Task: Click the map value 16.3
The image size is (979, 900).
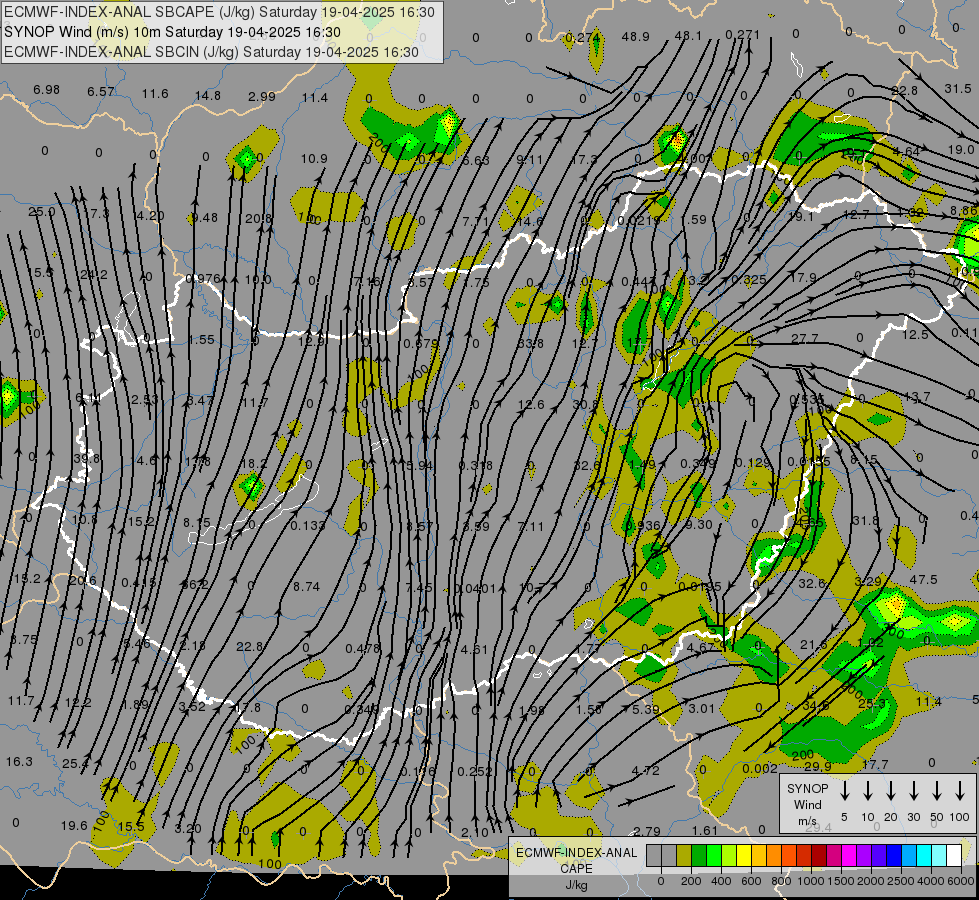Action: [x=19, y=762]
